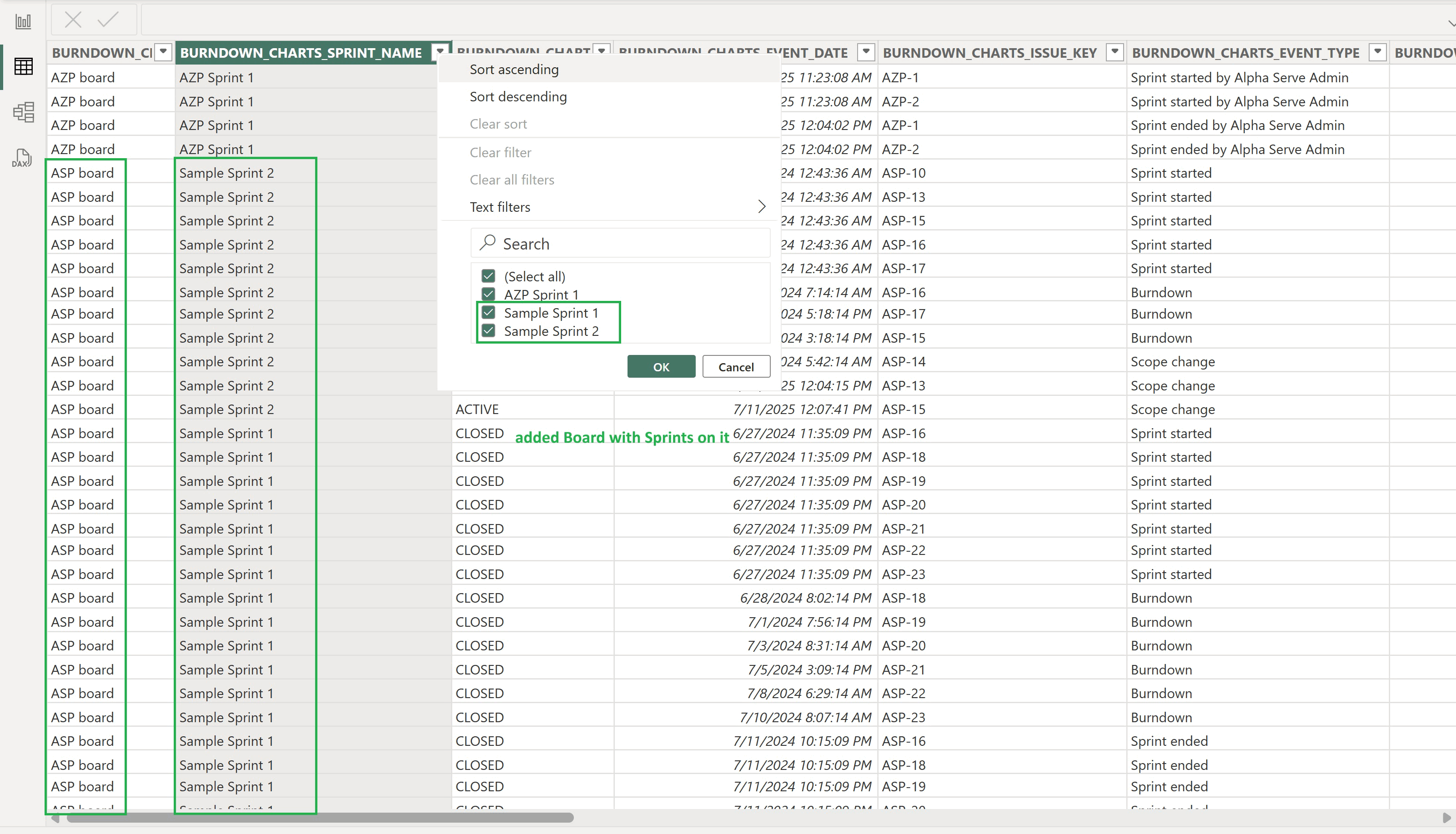Select Sort ascending in the filter menu
Screen dimensions: 1456x834
pyautogui.click(x=513, y=69)
